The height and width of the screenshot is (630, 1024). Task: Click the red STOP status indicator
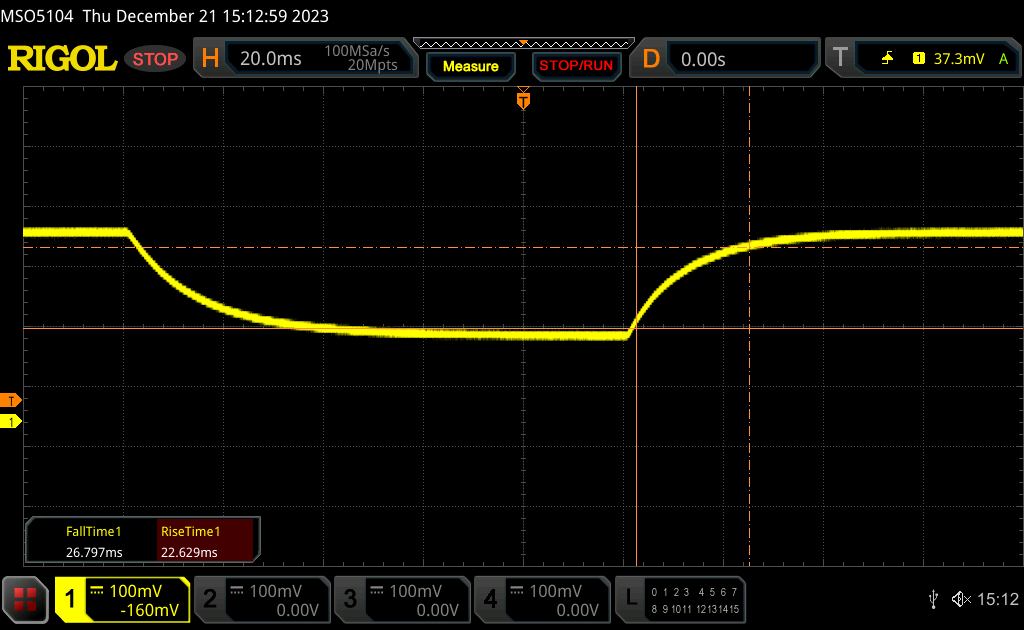(155, 59)
